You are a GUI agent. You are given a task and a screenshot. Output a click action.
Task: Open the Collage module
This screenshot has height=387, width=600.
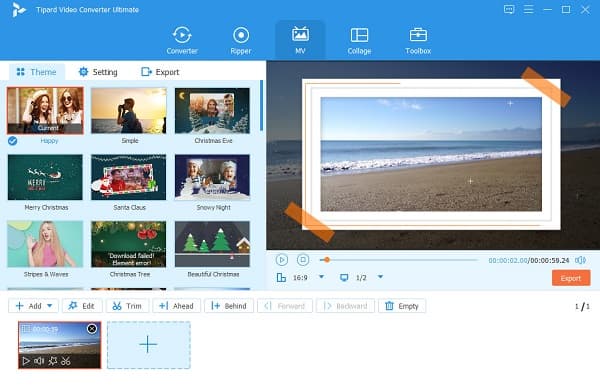click(x=359, y=40)
